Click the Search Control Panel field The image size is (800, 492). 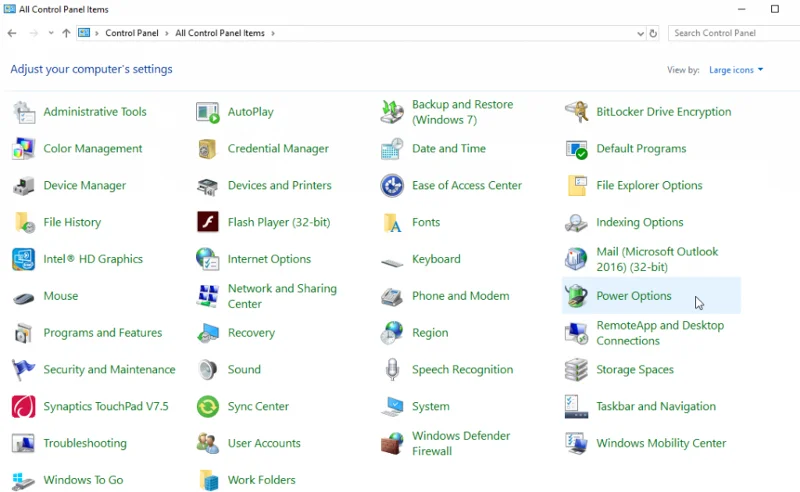[734, 33]
